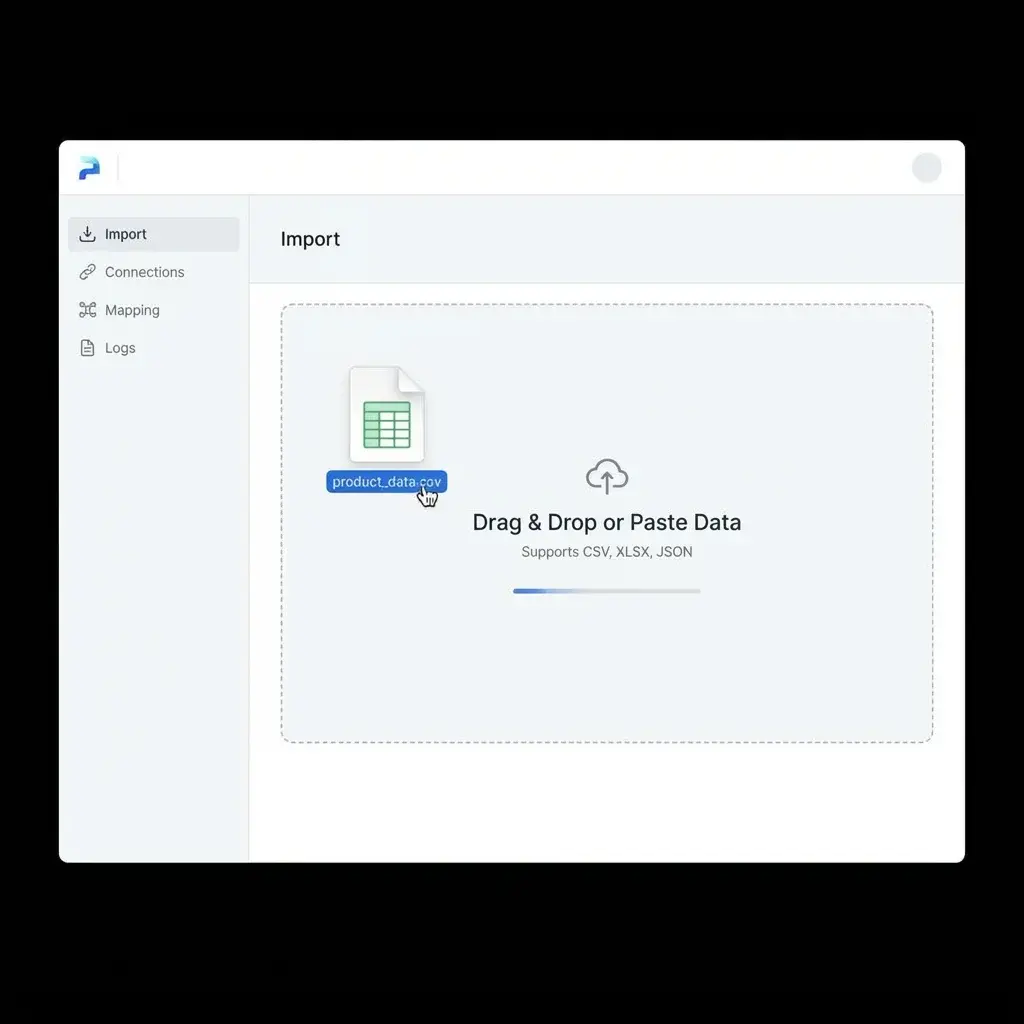Click the blue app logo in header
This screenshot has width=1024, height=1024.
tap(89, 168)
